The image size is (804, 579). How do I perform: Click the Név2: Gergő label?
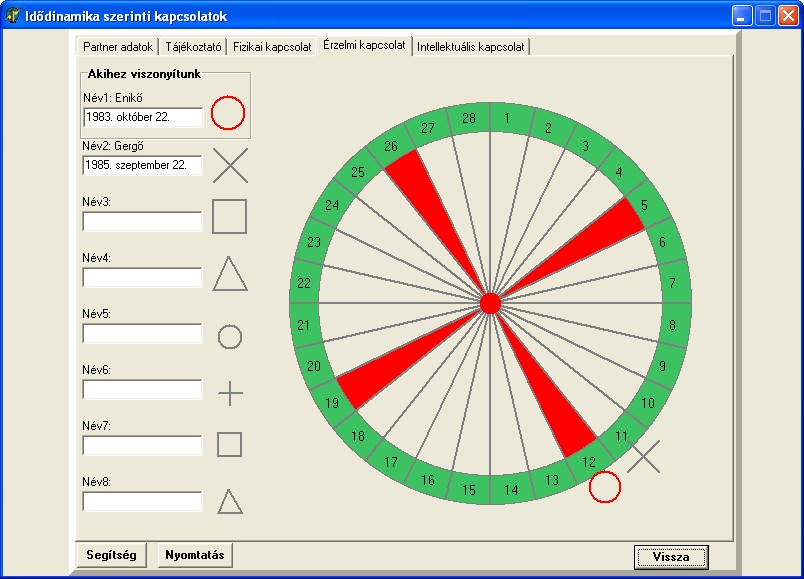(x=113, y=146)
